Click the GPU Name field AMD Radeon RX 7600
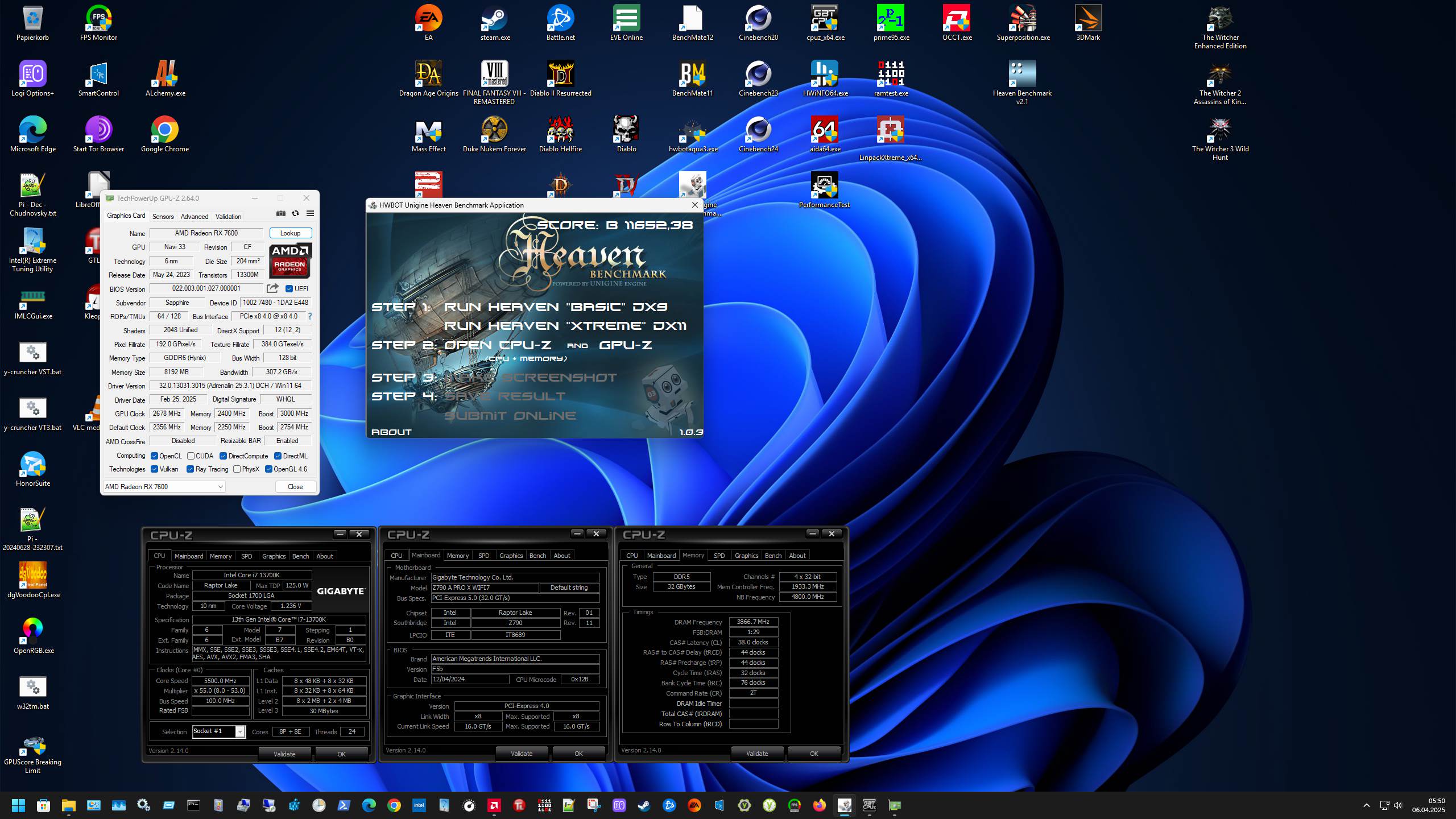The image size is (1456, 819). point(206,233)
